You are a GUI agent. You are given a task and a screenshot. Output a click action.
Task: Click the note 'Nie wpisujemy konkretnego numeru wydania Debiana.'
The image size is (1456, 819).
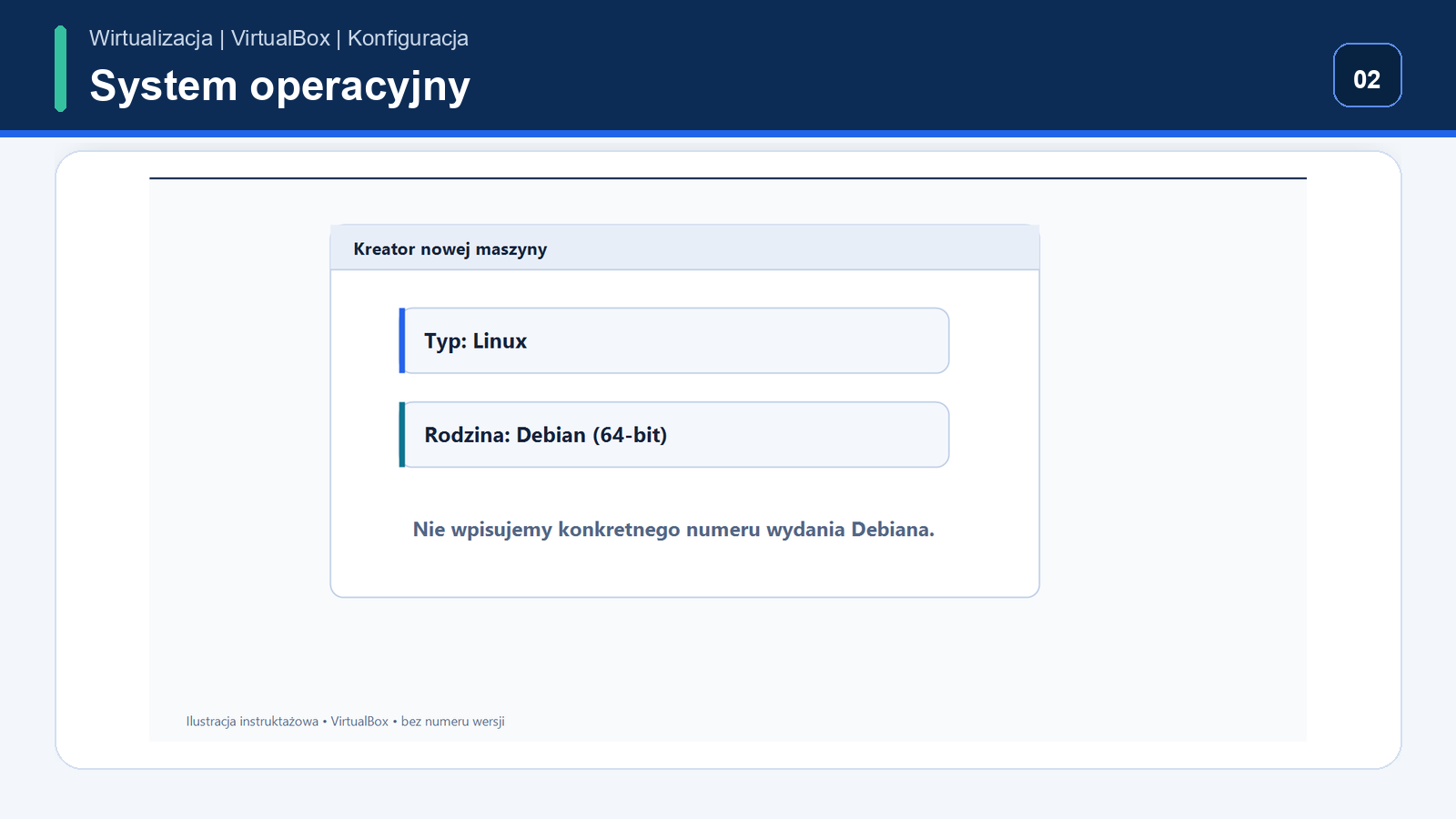point(673,530)
